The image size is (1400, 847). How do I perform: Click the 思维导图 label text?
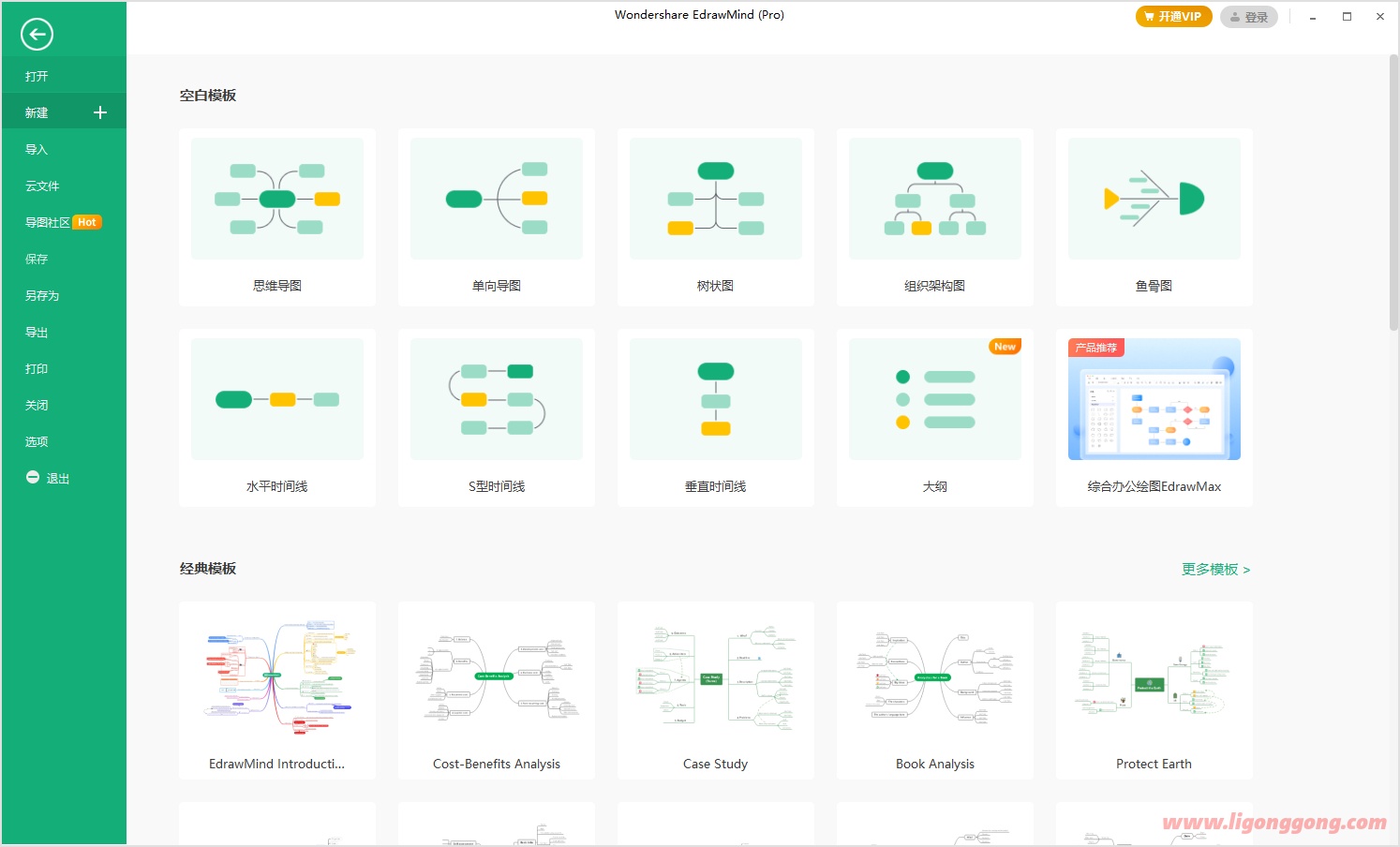277,286
